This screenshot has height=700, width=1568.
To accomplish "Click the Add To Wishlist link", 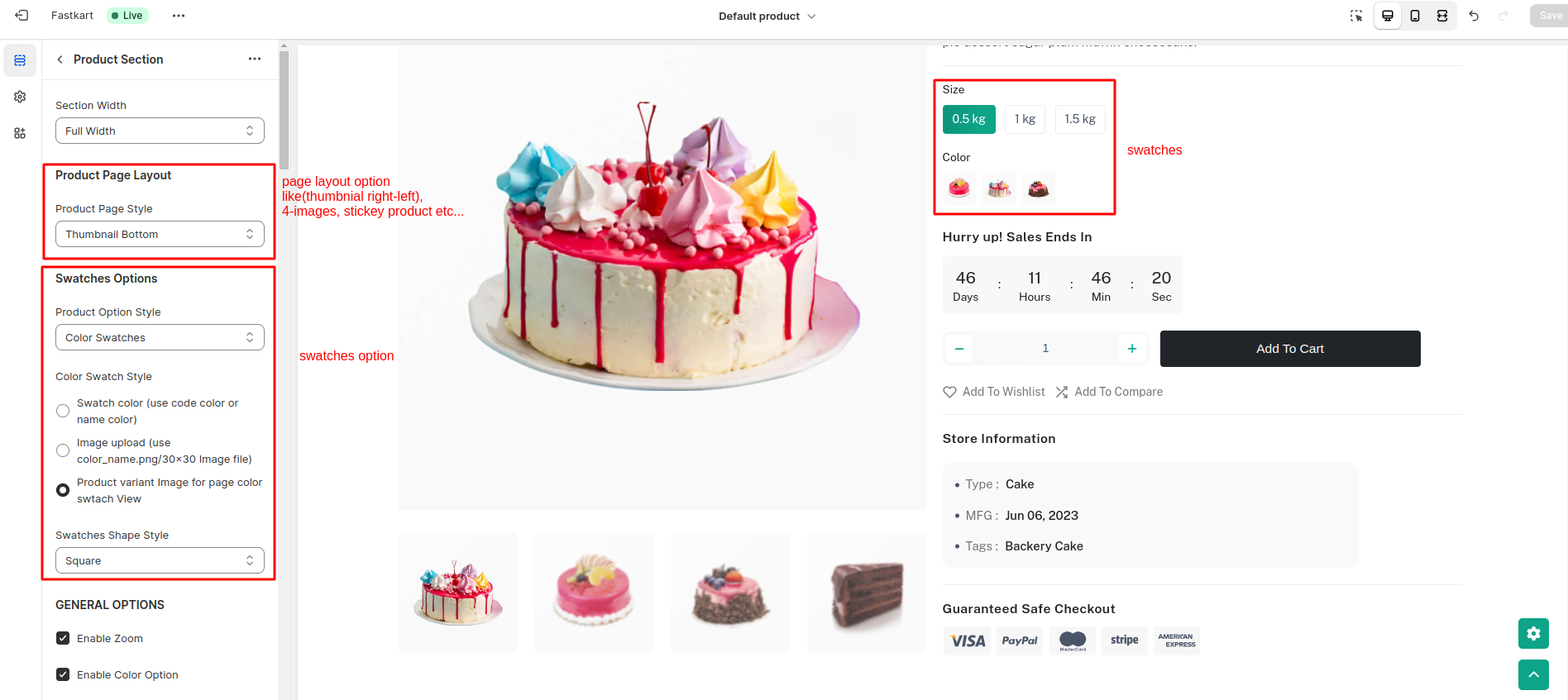I will point(994,392).
